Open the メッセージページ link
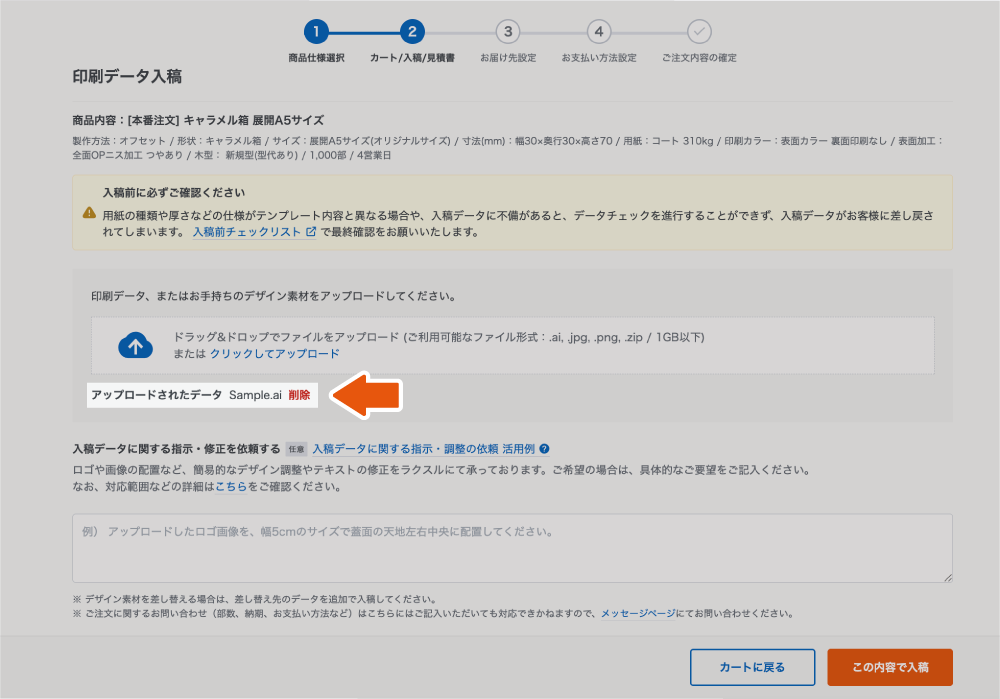Screen dimensions: 1000x699 [638, 614]
